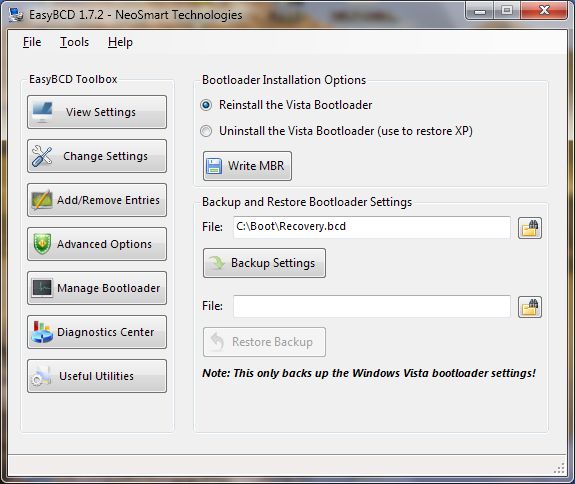Click the Manage Bootloader monitor icon
The width and height of the screenshot is (575, 484).
42,288
